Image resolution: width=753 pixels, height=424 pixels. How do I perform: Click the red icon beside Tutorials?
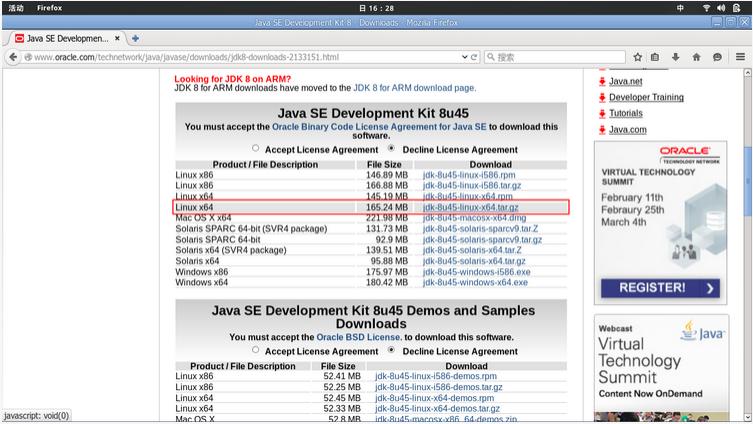pyautogui.click(x=602, y=113)
